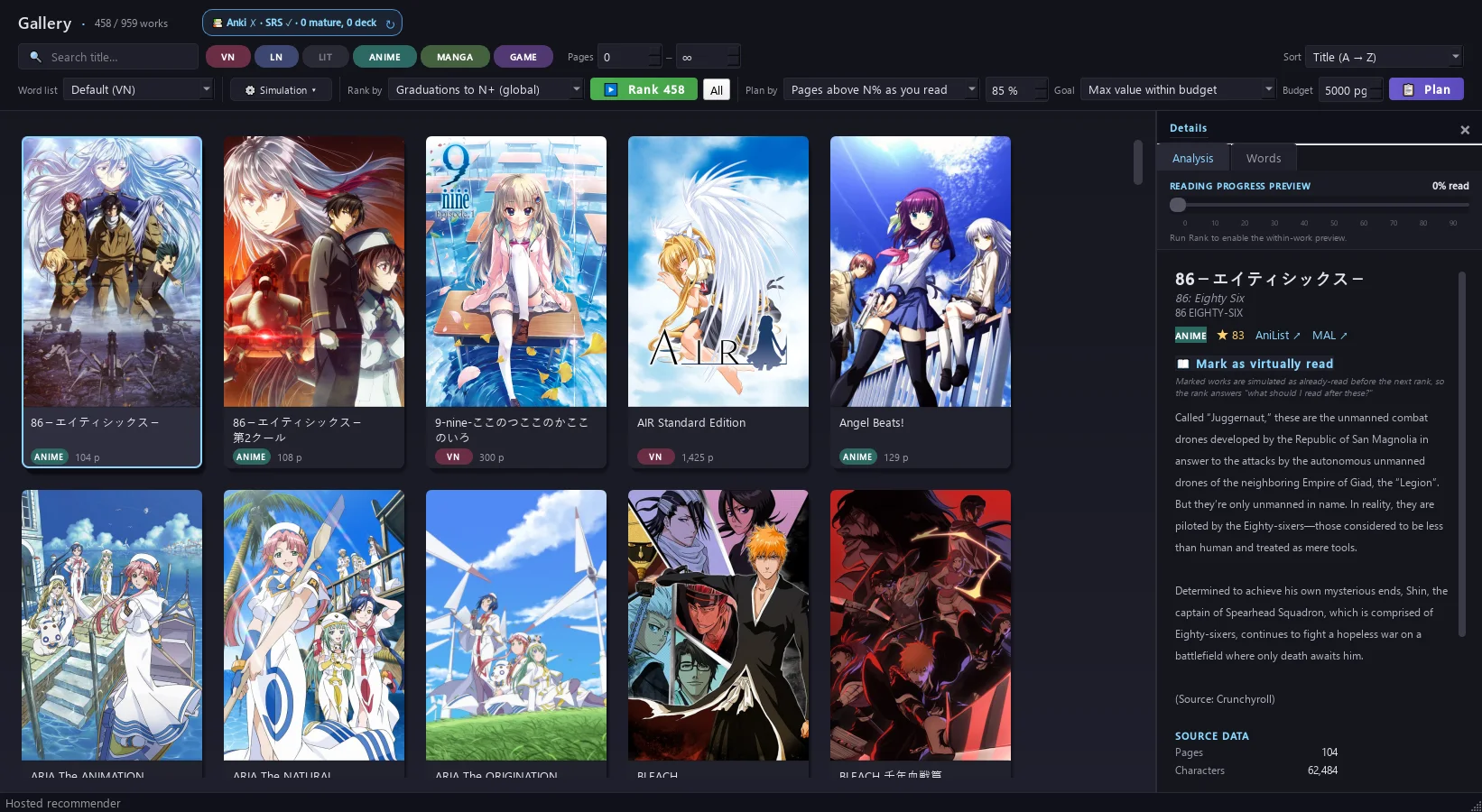
Task: Open the Simulation dropdown menu
Action: point(281,90)
